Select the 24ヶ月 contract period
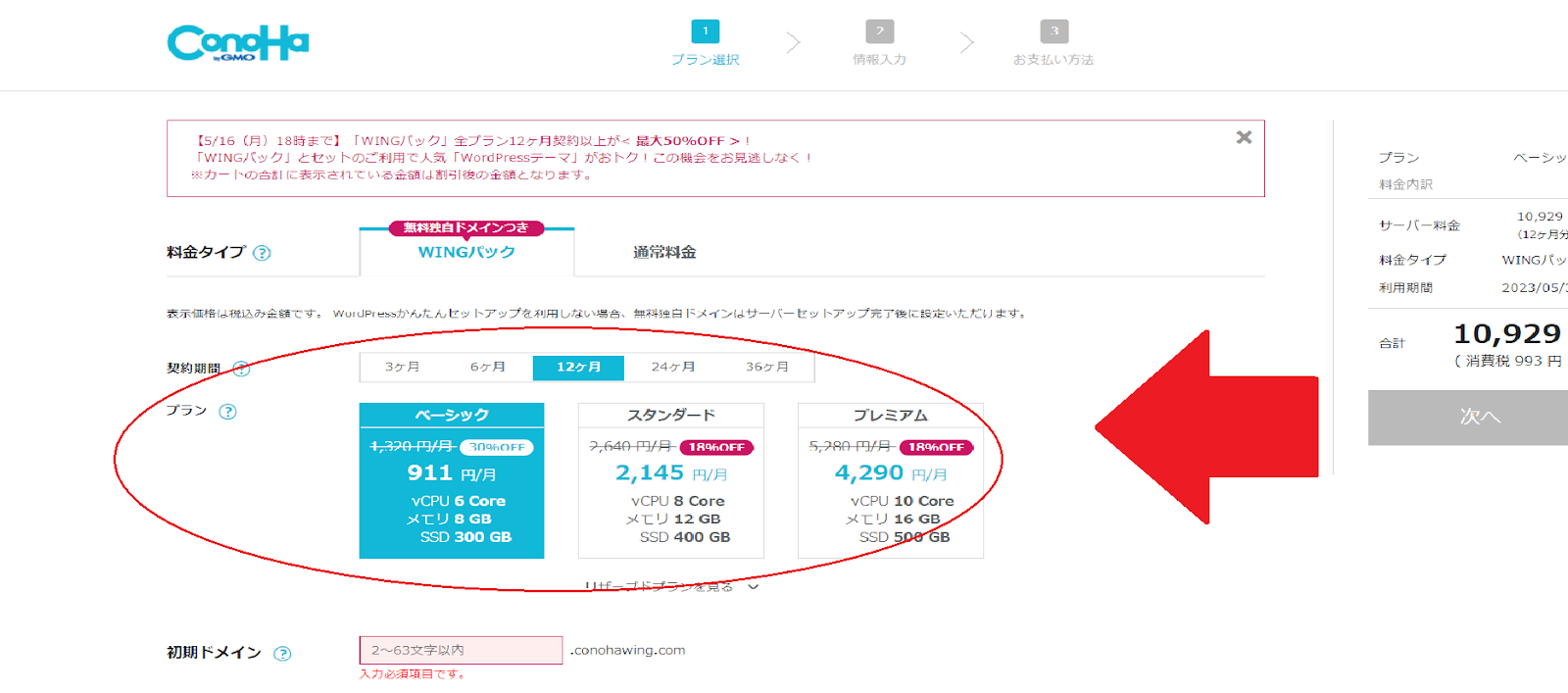Viewport: 1568px width, 693px height. pos(673,367)
